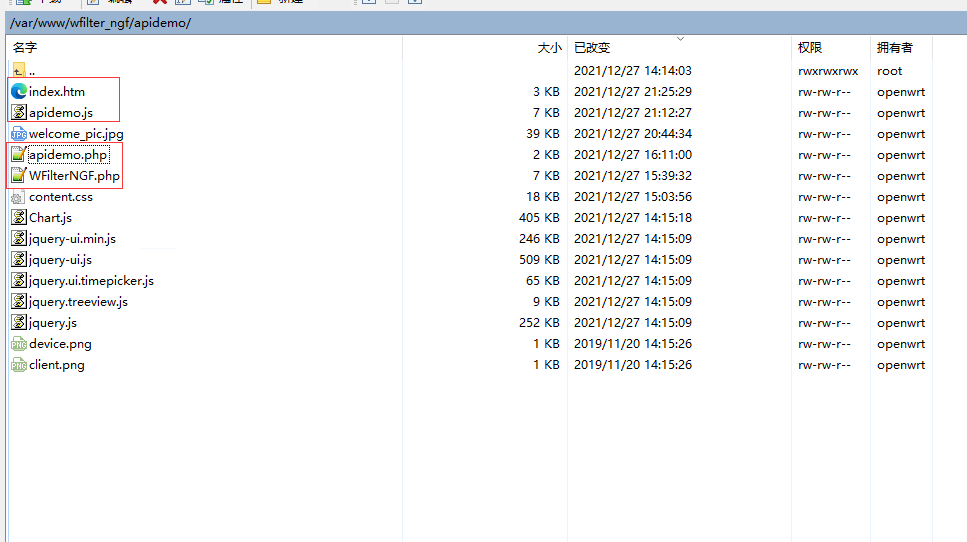
Task: Select the jquery.treeview.js file row
Action: pos(78,302)
